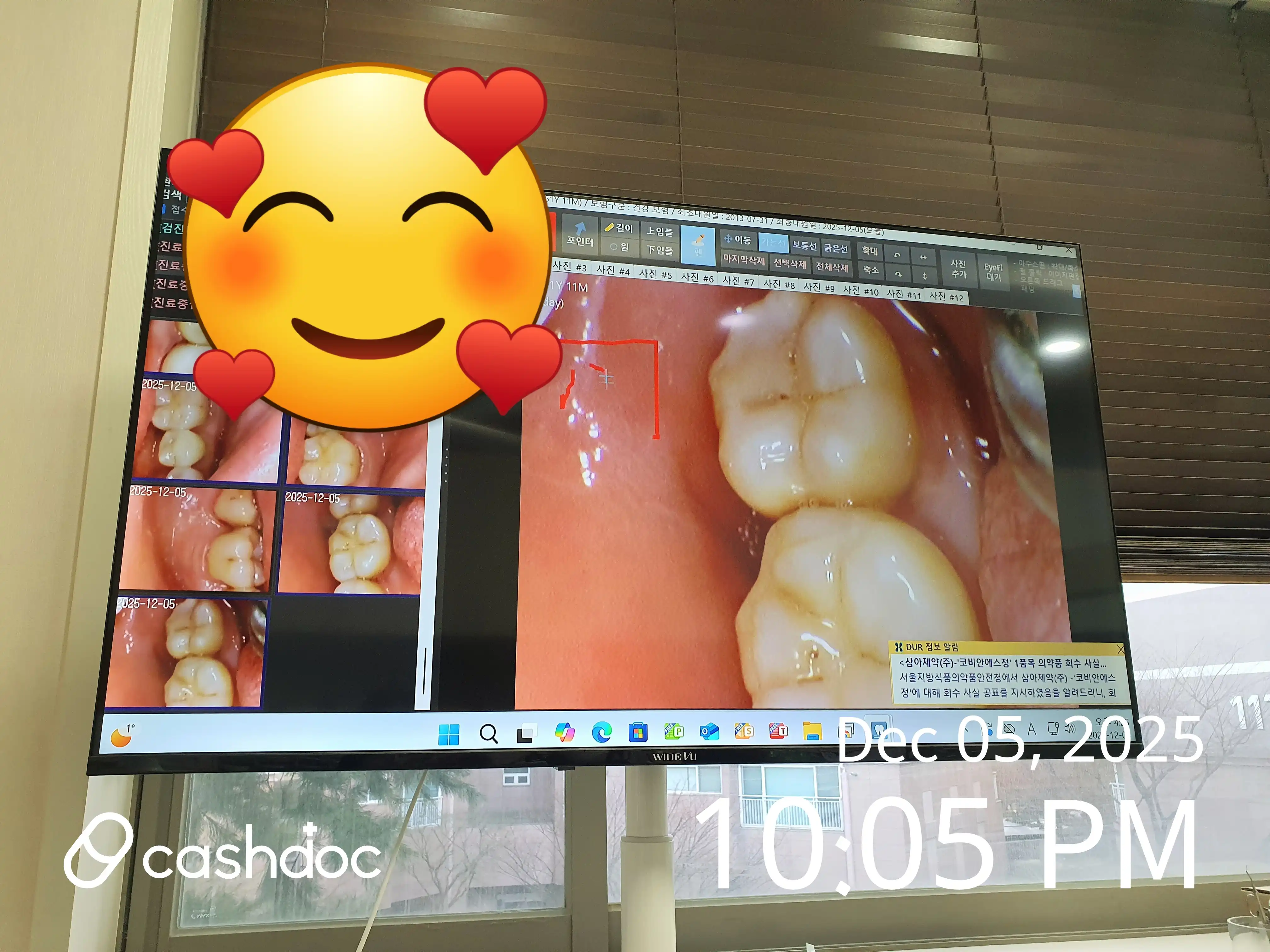
Task: Open File Explorer from the taskbar
Action: (812, 732)
